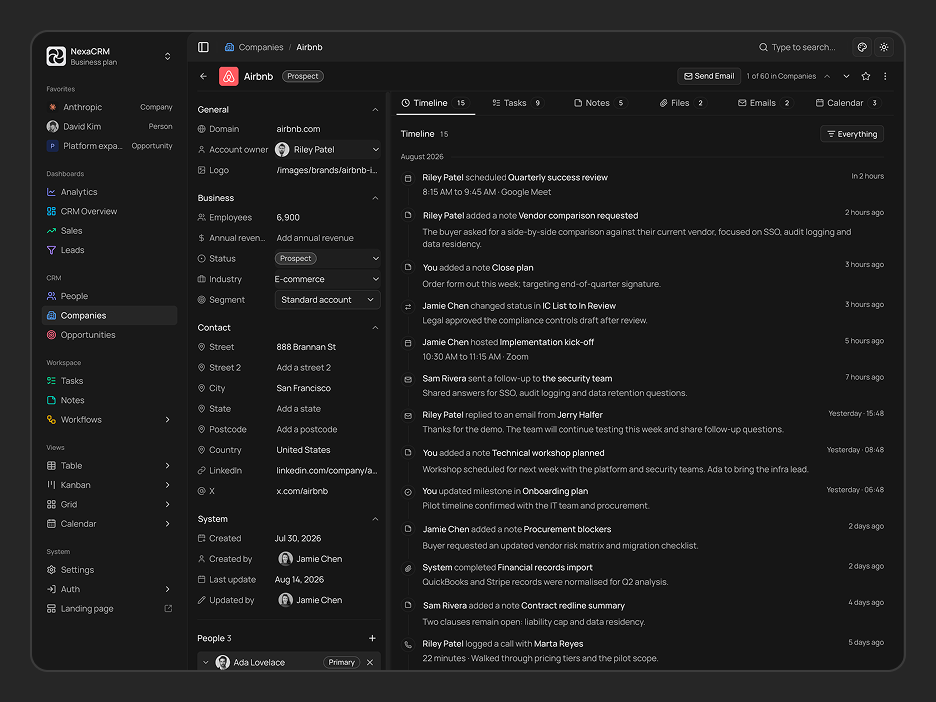Switch to the Timeline tab
Screen dimensions: 936x702
[436, 103]
